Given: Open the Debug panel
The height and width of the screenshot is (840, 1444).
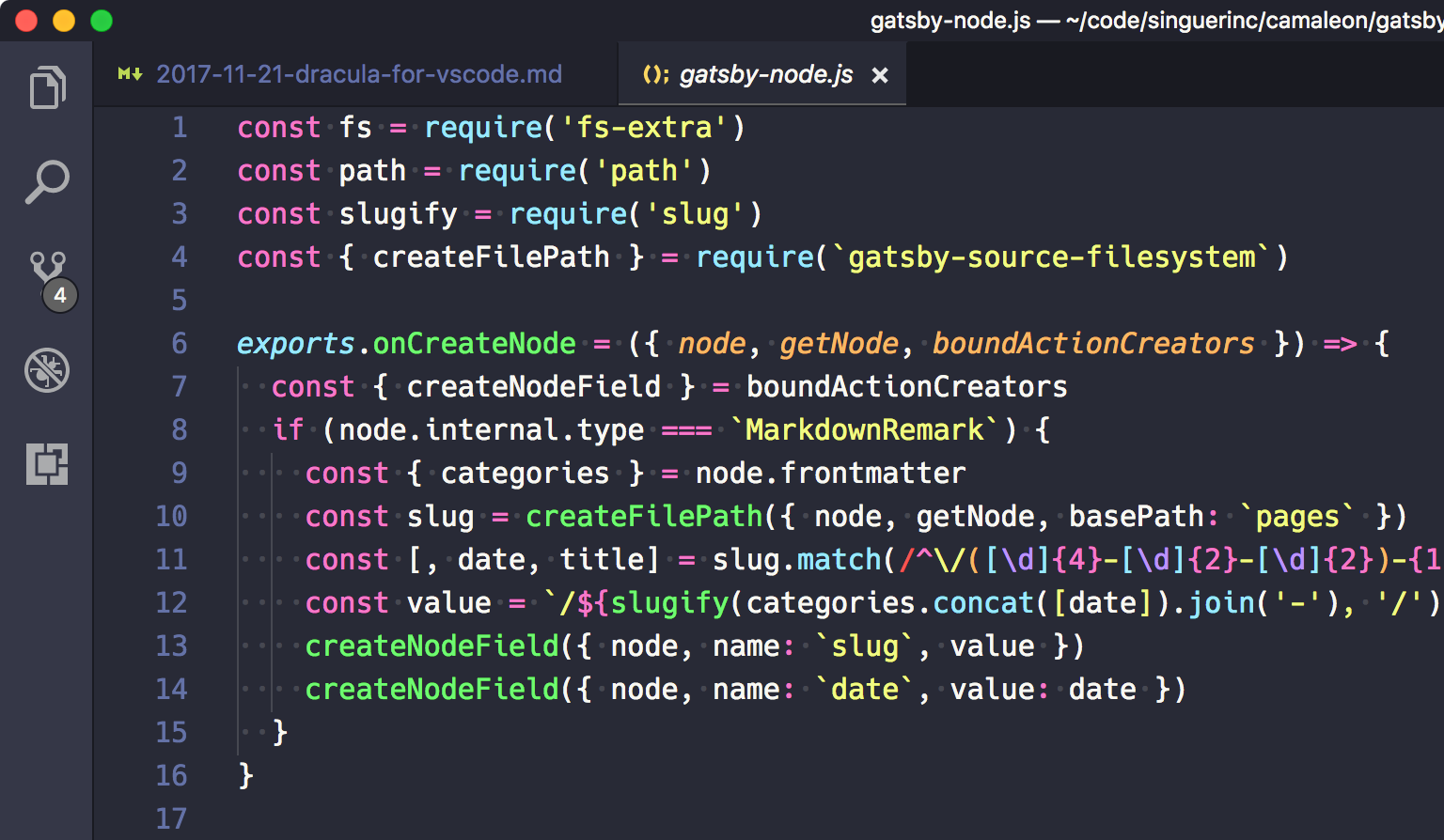Looking at the screenshot, I should (47, 370).
